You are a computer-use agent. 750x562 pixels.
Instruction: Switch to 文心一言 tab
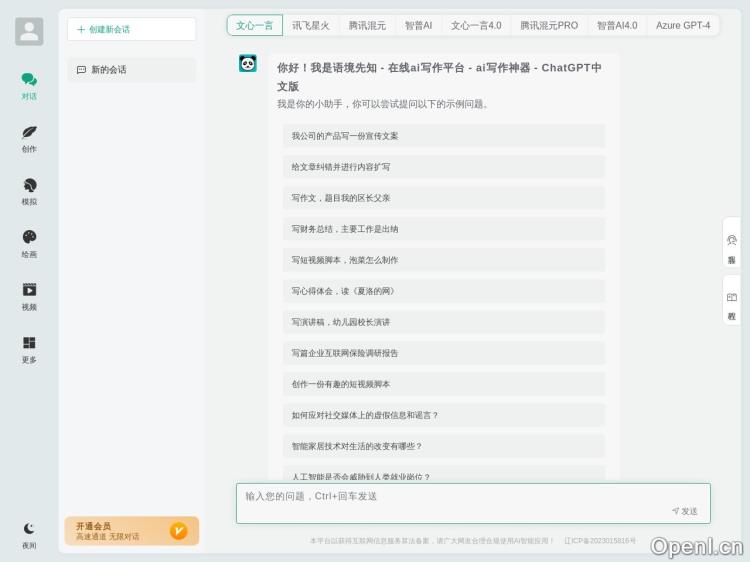[254, 25]
